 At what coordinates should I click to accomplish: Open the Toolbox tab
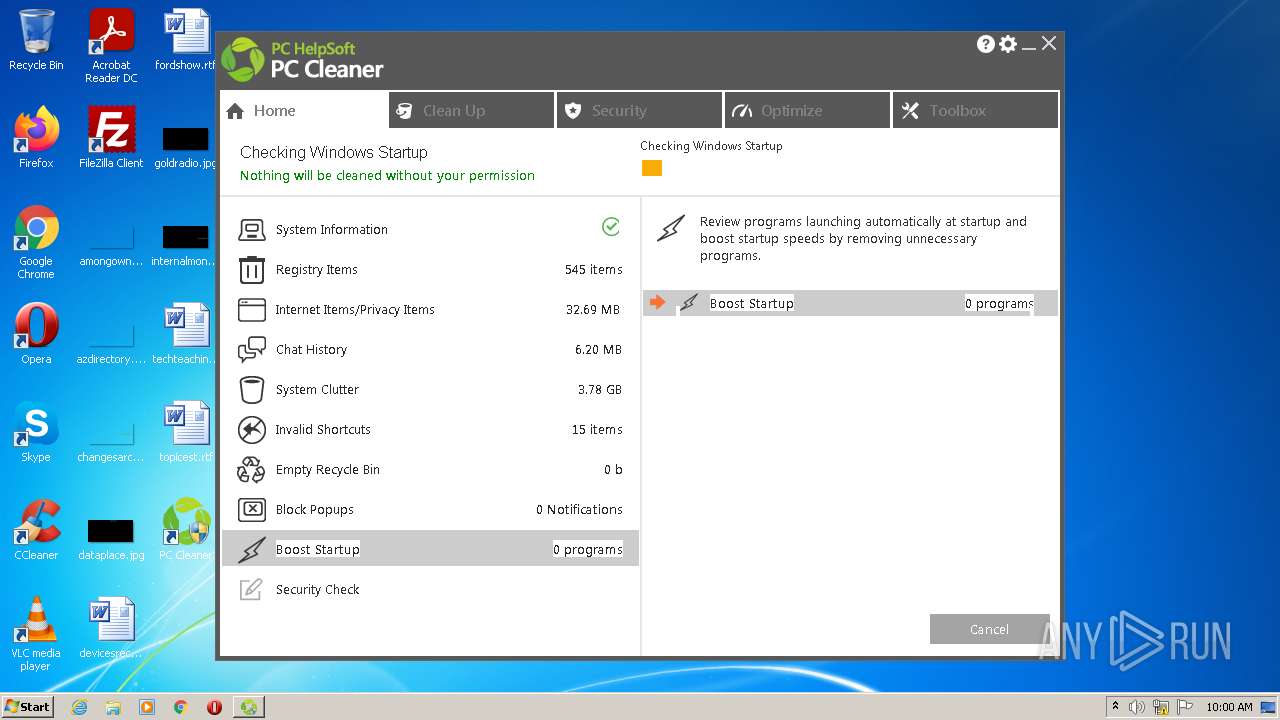[x=976, y=110]
